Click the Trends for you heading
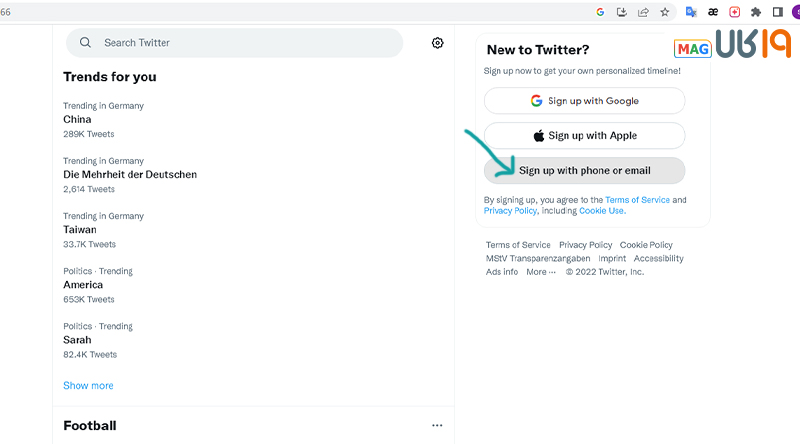800x444 pixels. [x=110, y=77]
